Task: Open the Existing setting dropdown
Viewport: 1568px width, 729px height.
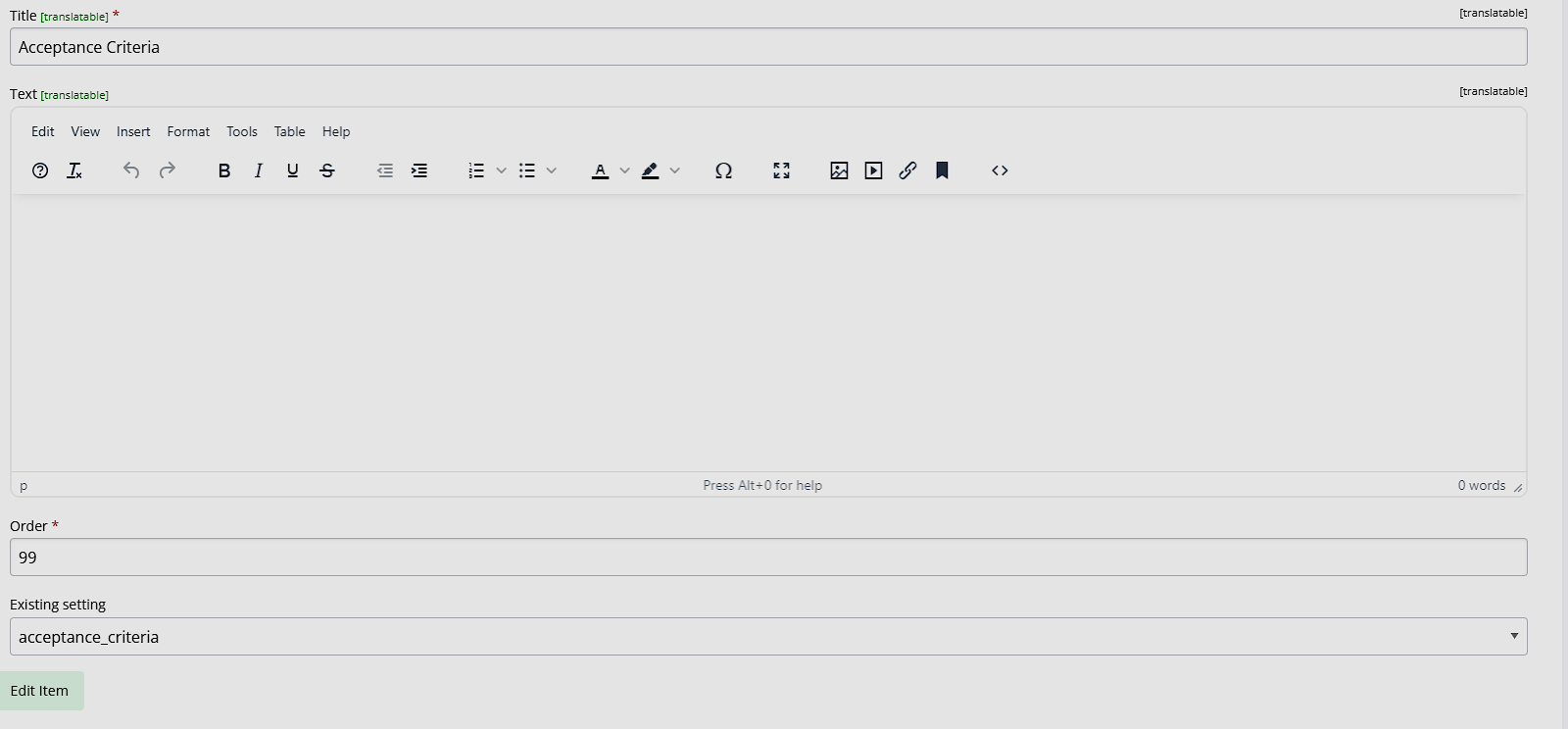Action: click(768, 637)
